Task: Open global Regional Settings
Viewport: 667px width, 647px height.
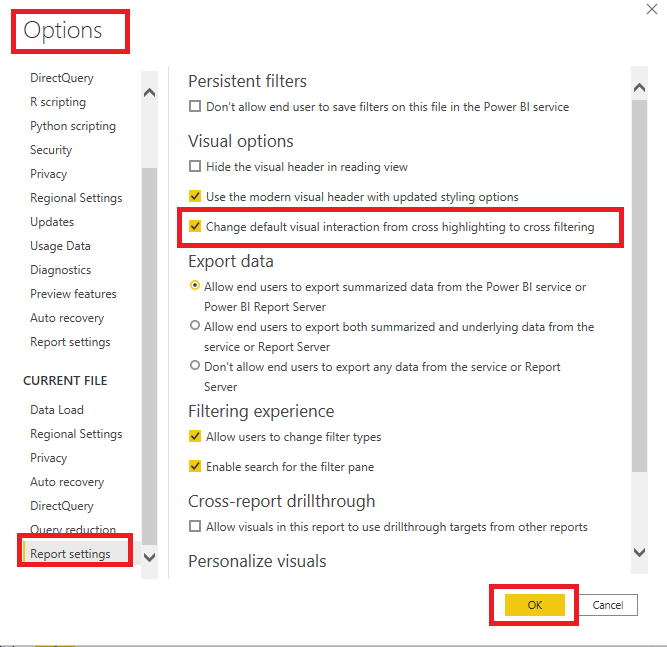Action: click(76, 198)
